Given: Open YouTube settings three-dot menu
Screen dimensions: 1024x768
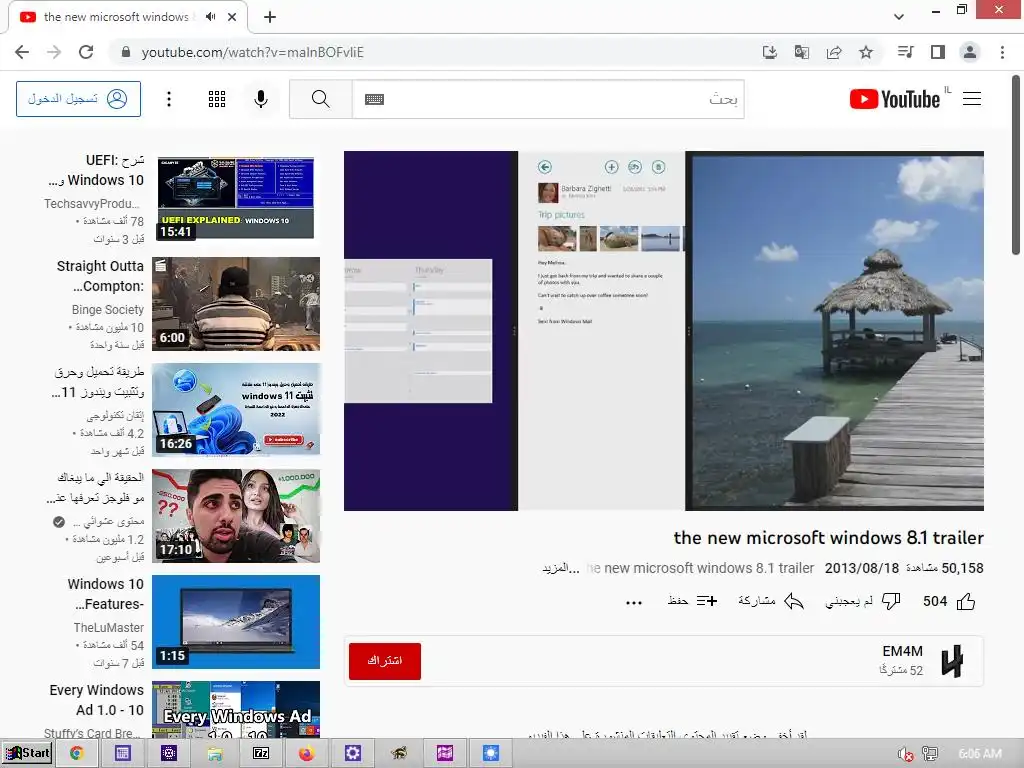Looking at the screenshot, I should [169, 99].
